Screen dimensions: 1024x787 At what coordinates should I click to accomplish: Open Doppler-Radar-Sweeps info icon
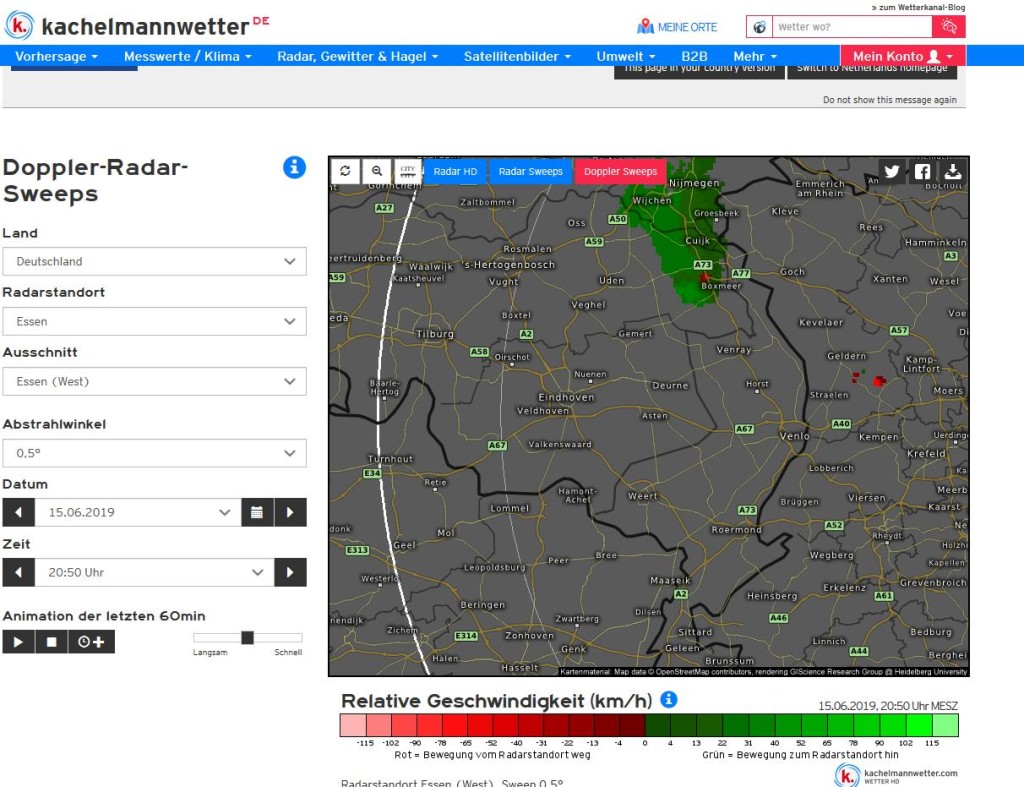point(294,167)
